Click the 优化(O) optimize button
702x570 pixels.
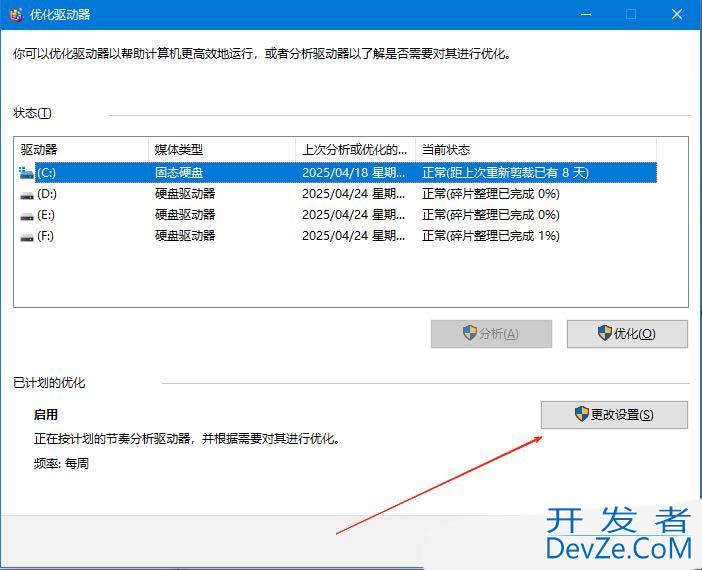click(627, 334)
